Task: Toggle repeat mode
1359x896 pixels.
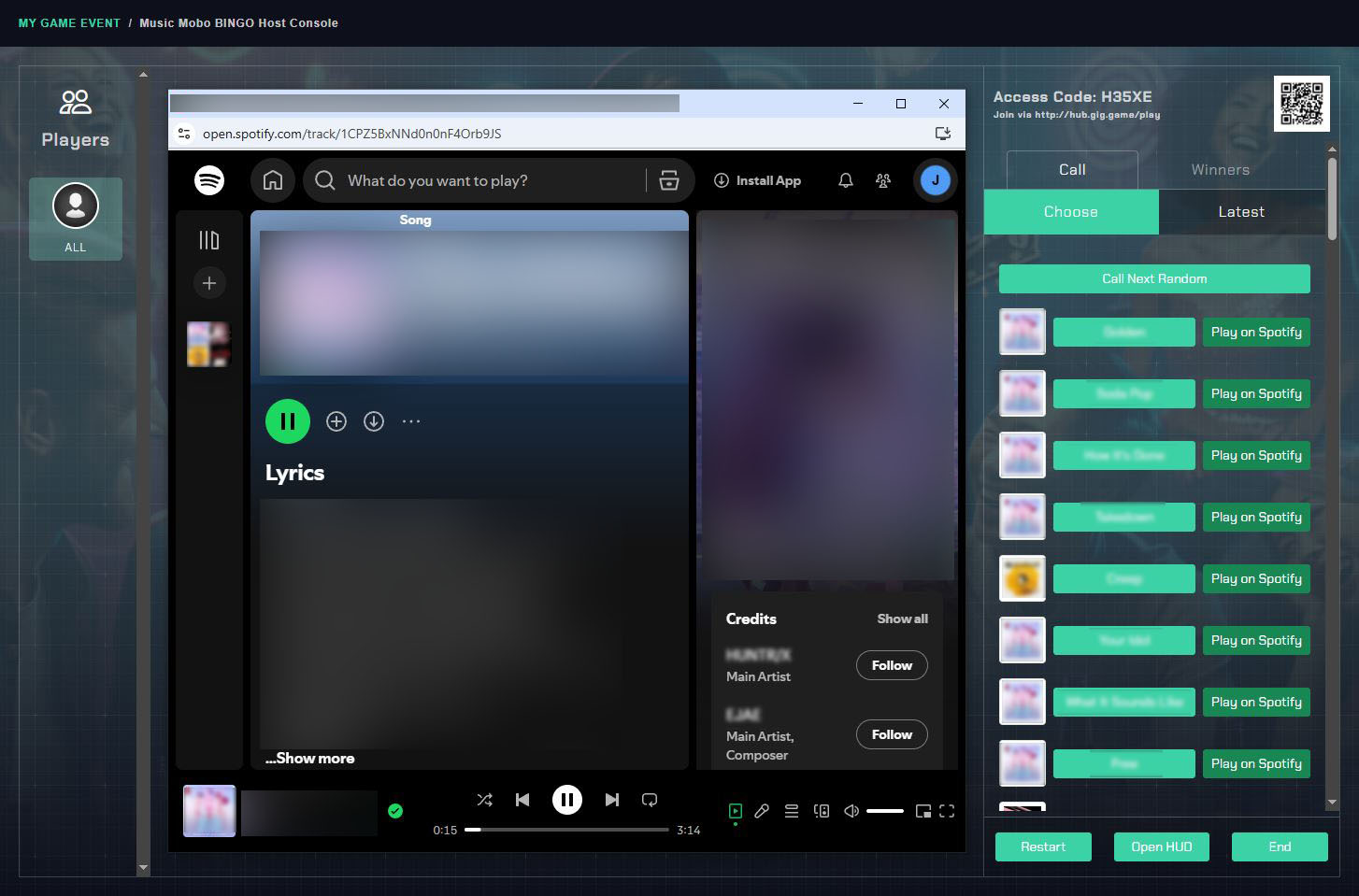Action: [650, 800]
